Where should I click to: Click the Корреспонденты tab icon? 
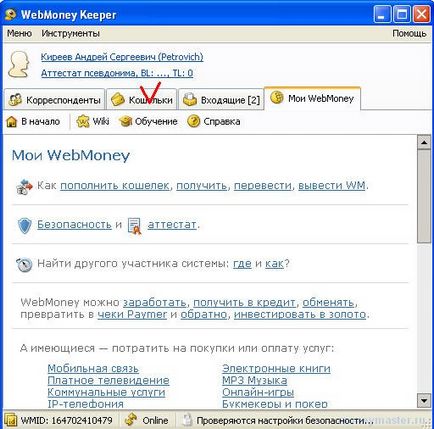point(15,100)
